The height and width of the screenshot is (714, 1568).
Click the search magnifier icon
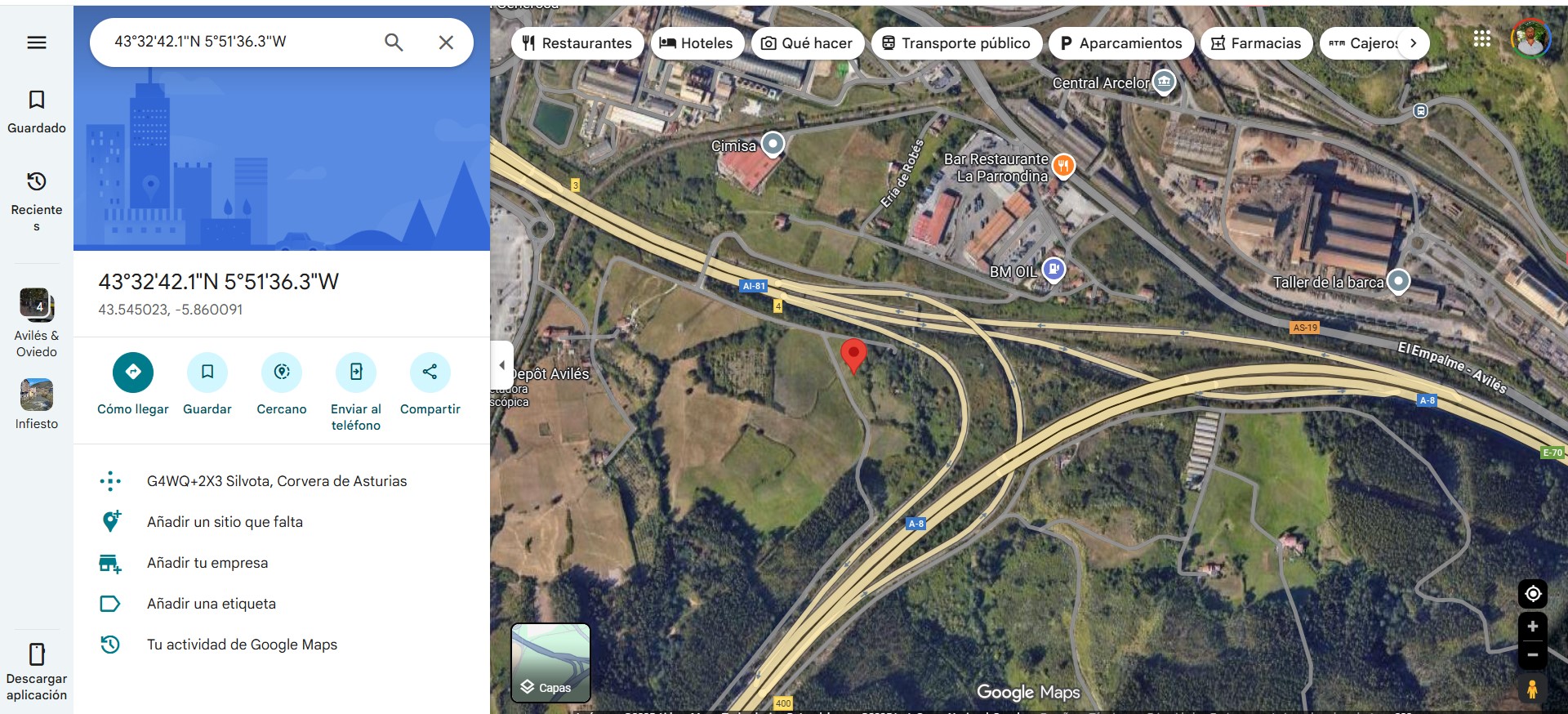click(394, 42)
